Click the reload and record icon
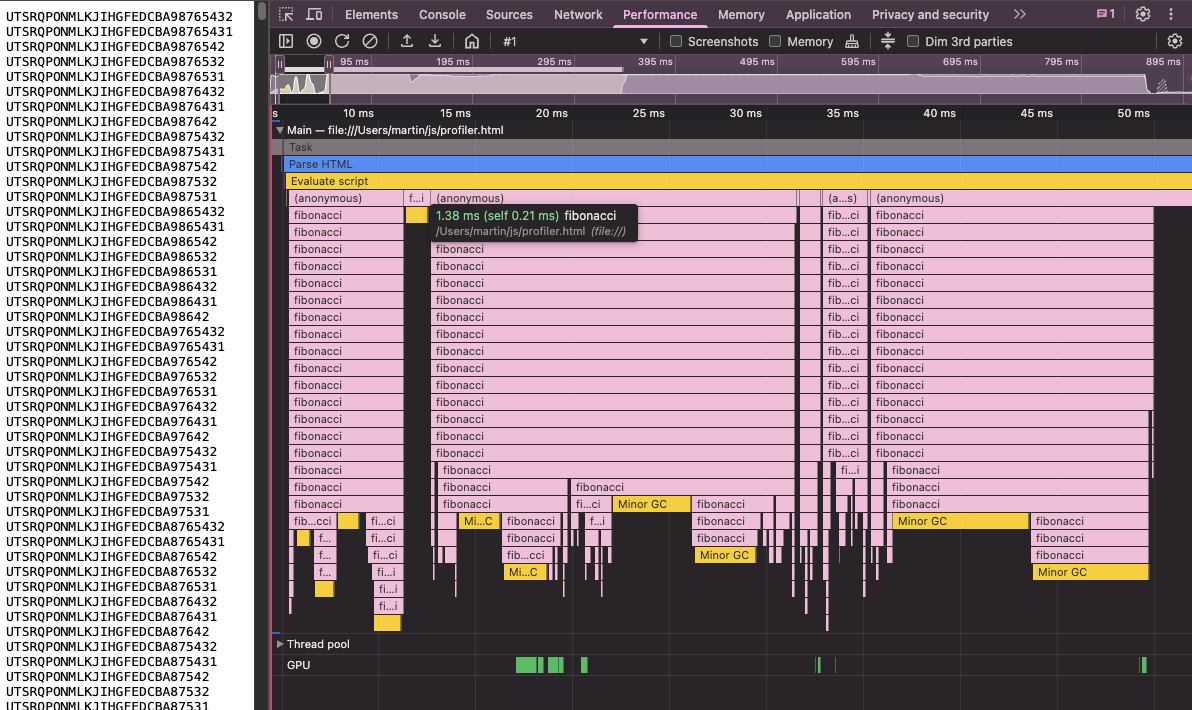This screenshot has width=1192, height=710. tap(342, 41)
